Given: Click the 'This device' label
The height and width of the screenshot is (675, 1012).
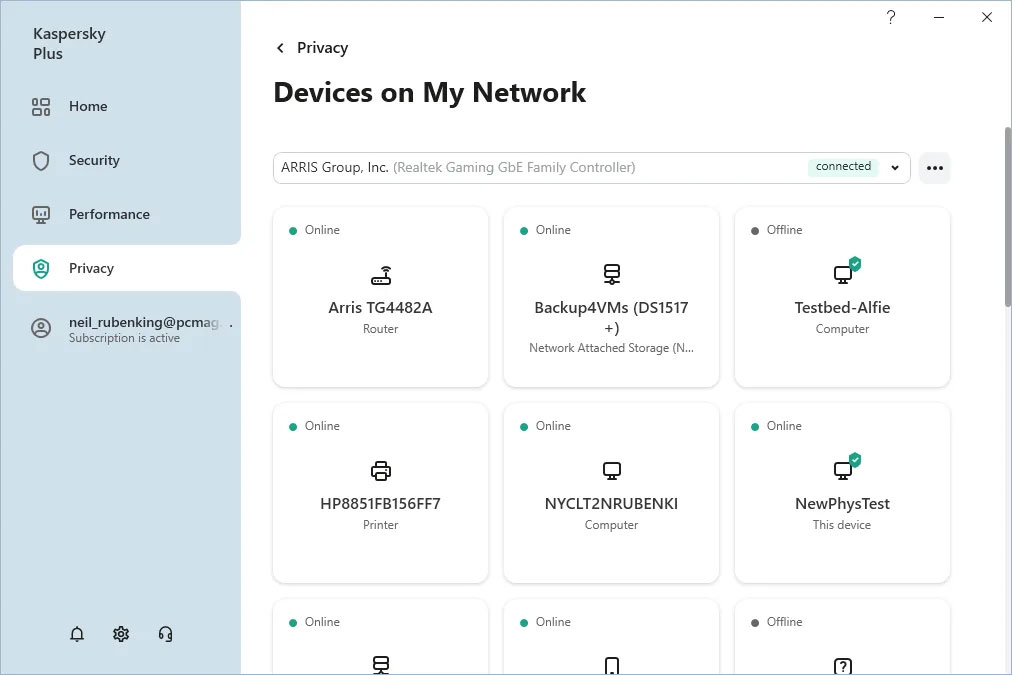Looking at the screenshot, I should pos(842,525).
